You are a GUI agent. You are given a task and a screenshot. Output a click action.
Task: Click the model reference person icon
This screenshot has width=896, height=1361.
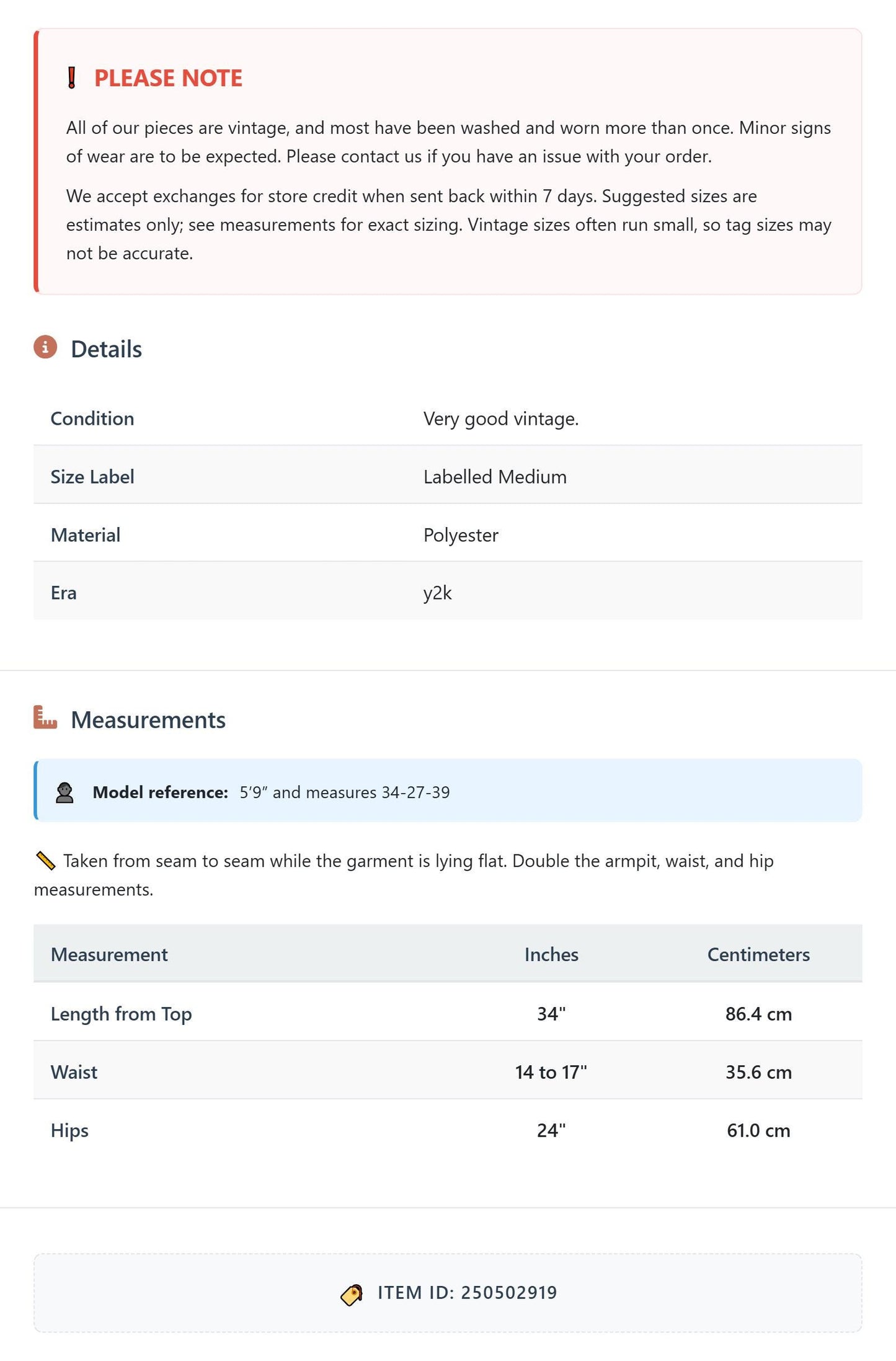click(64, 792)
